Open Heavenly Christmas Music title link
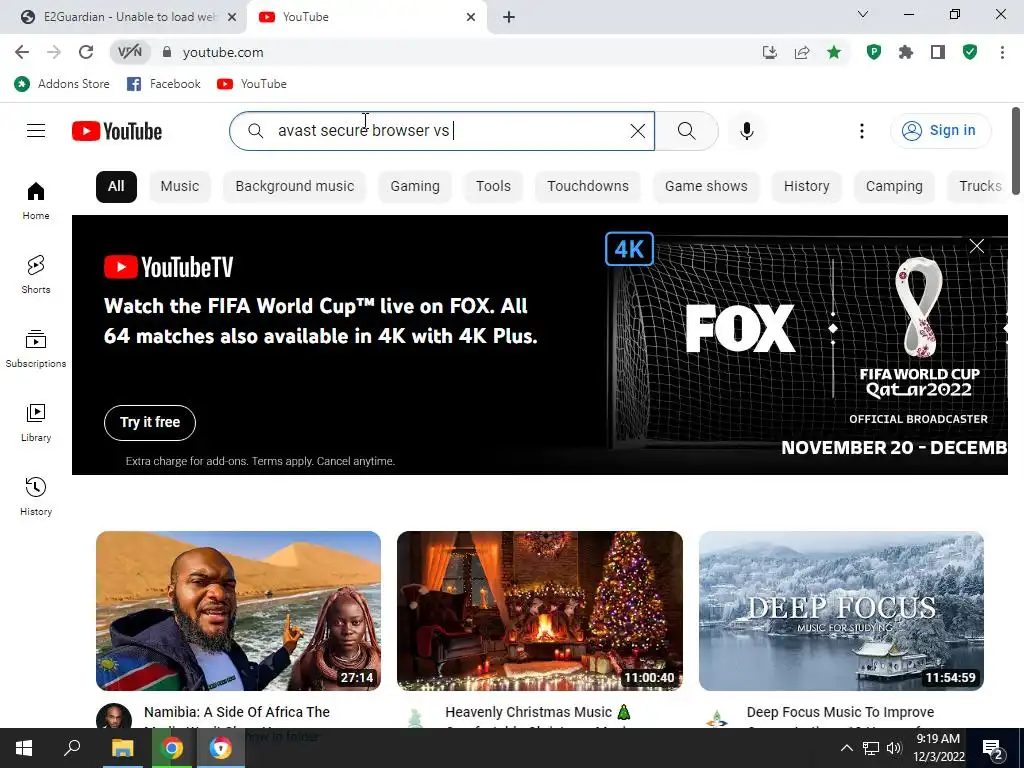The height and width of the screenshot is (768, 1024). (x=538, y=712)
